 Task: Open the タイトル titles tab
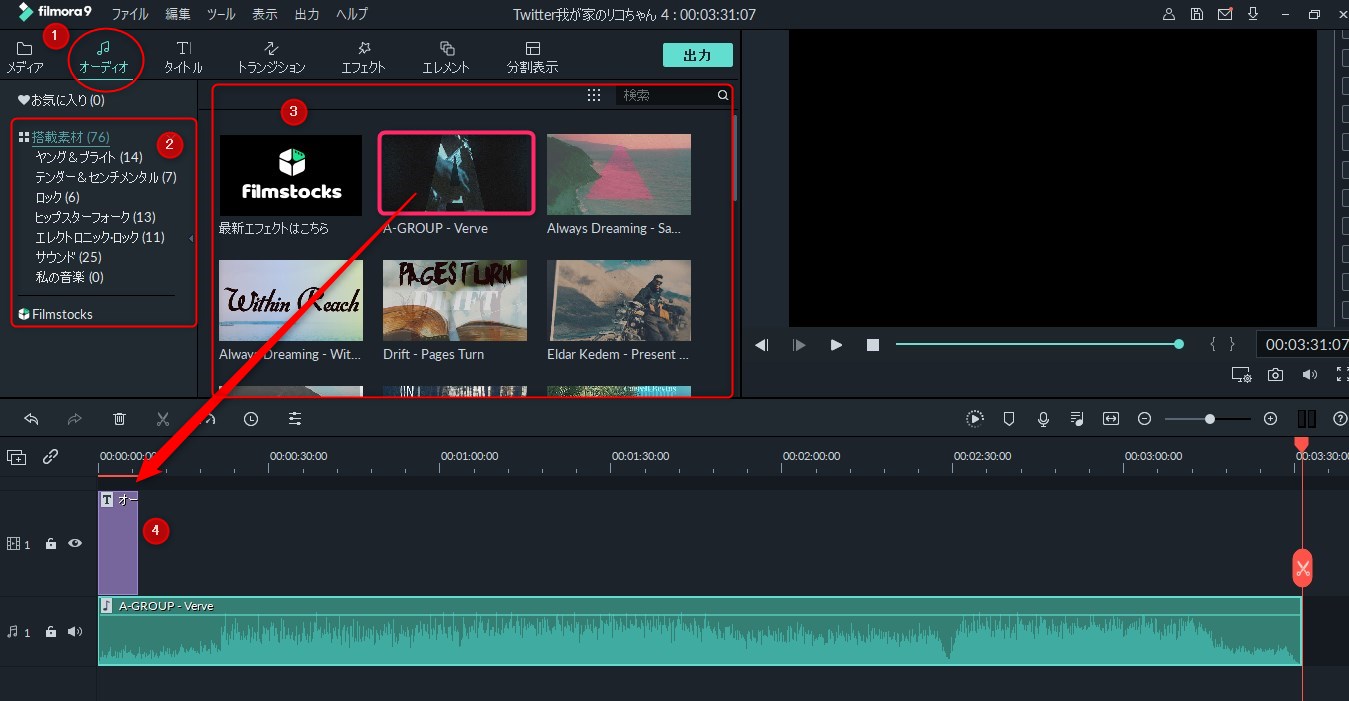click(183, 58)
